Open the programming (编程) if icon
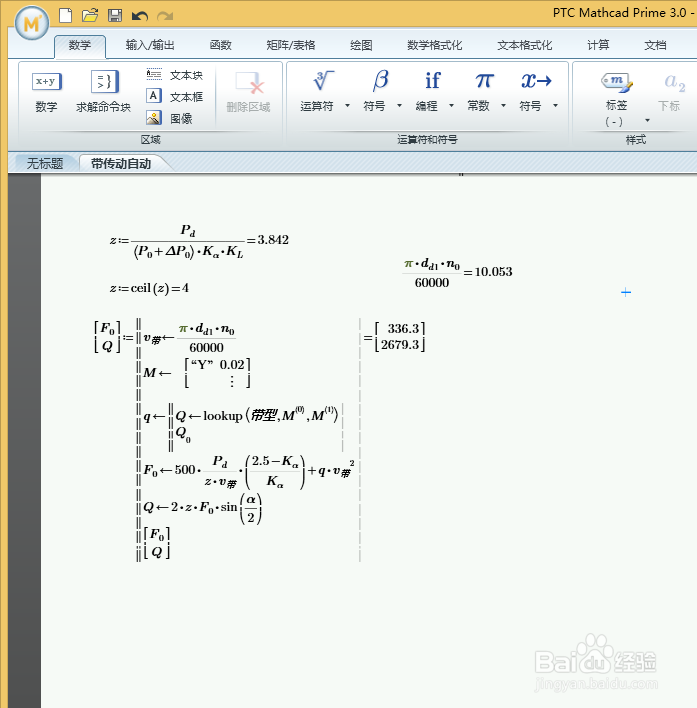Image resolution: width=697 pixels, height=708 pixels. coord(432,81)
